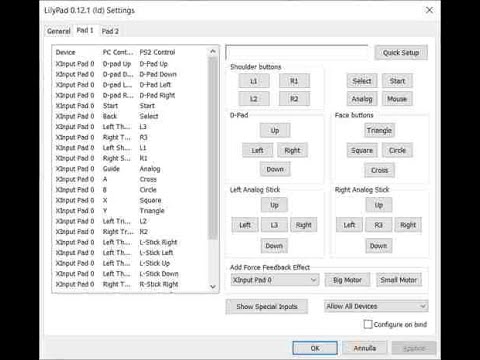Screen dimensions: 480x360
Task: Click the Select button binding
Action: pos(362,81)
